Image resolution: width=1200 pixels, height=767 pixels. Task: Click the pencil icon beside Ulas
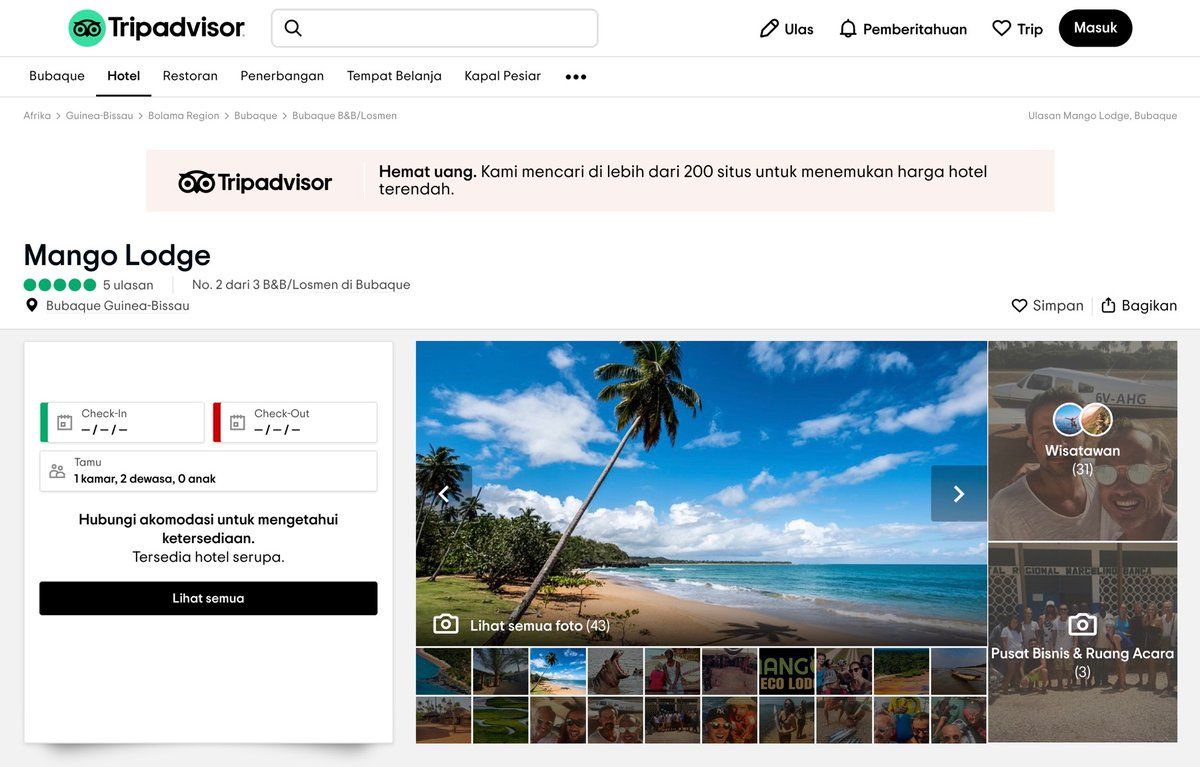[769, 29]
